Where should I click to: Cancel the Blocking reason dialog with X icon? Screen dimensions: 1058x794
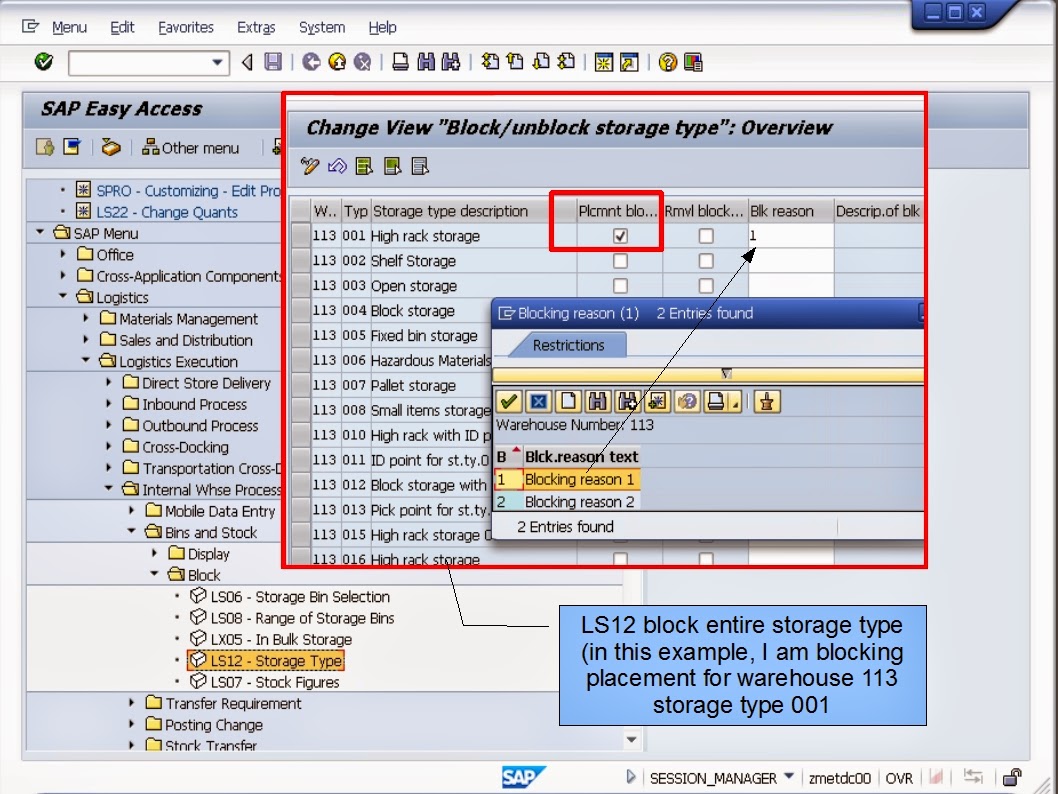pos(539,401)
